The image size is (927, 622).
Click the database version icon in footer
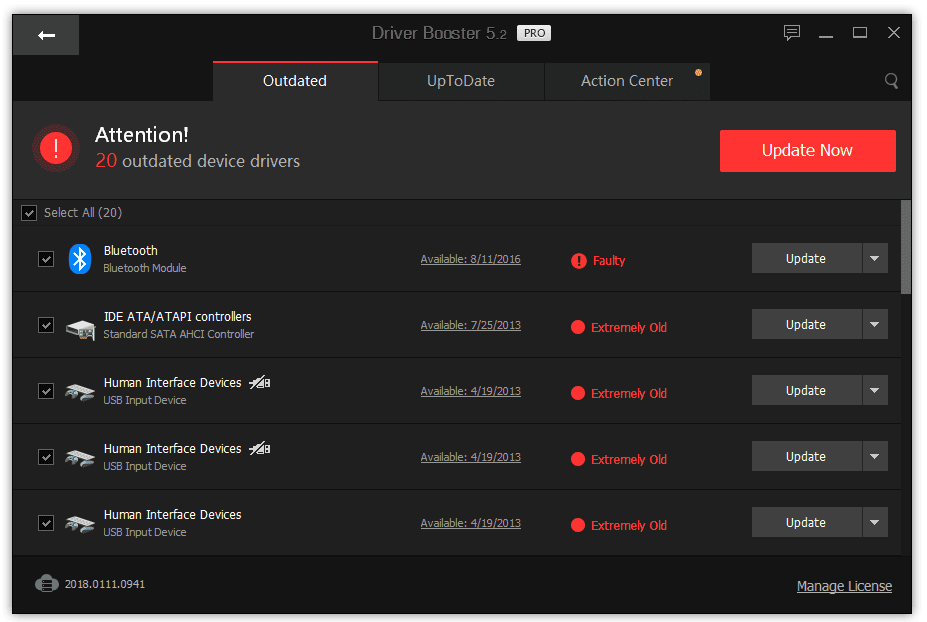pyautogui.click(x=46, y=584)
